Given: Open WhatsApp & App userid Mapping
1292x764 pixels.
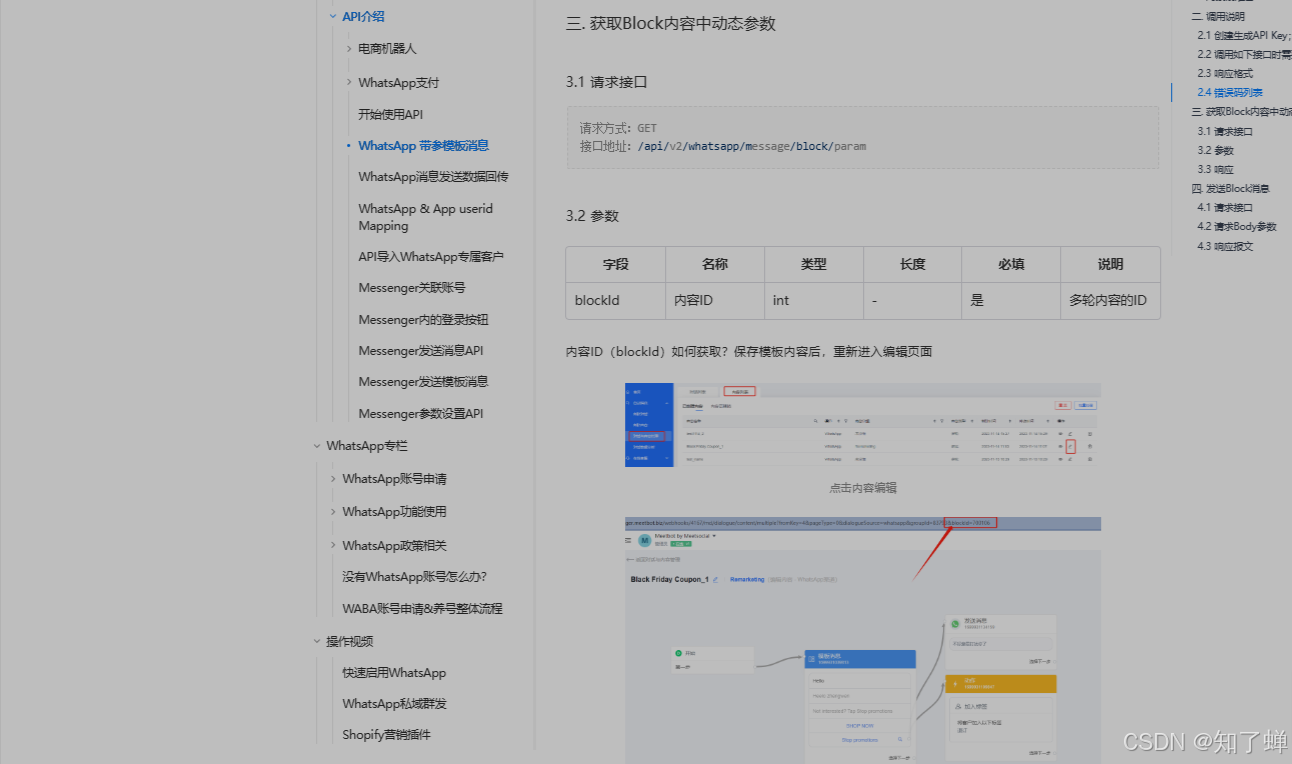Looking at the screenshot, I should pyautogui.click(x=426, y=217).
